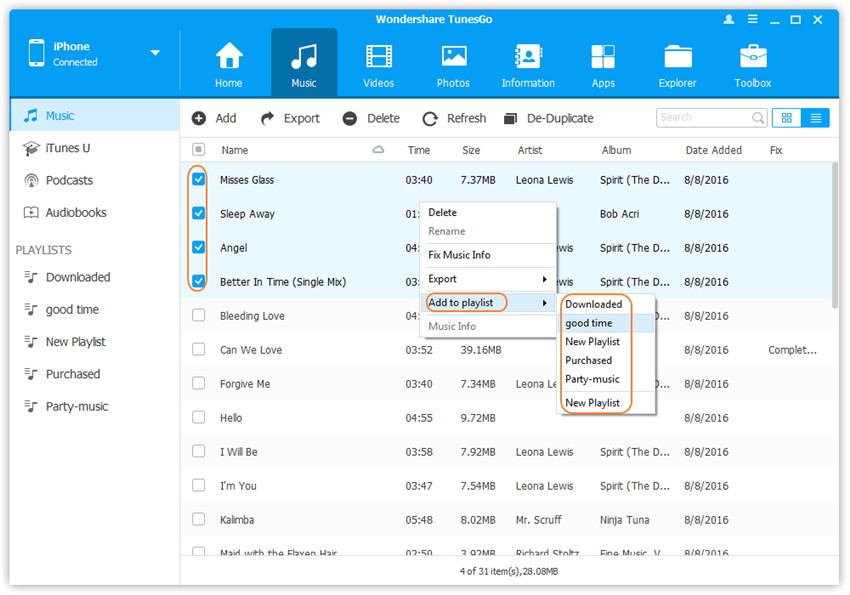Image resolution: width=850 pixels, height=595 pixels.
Task: Sort by the Artist column header
Action: [530, 150]
